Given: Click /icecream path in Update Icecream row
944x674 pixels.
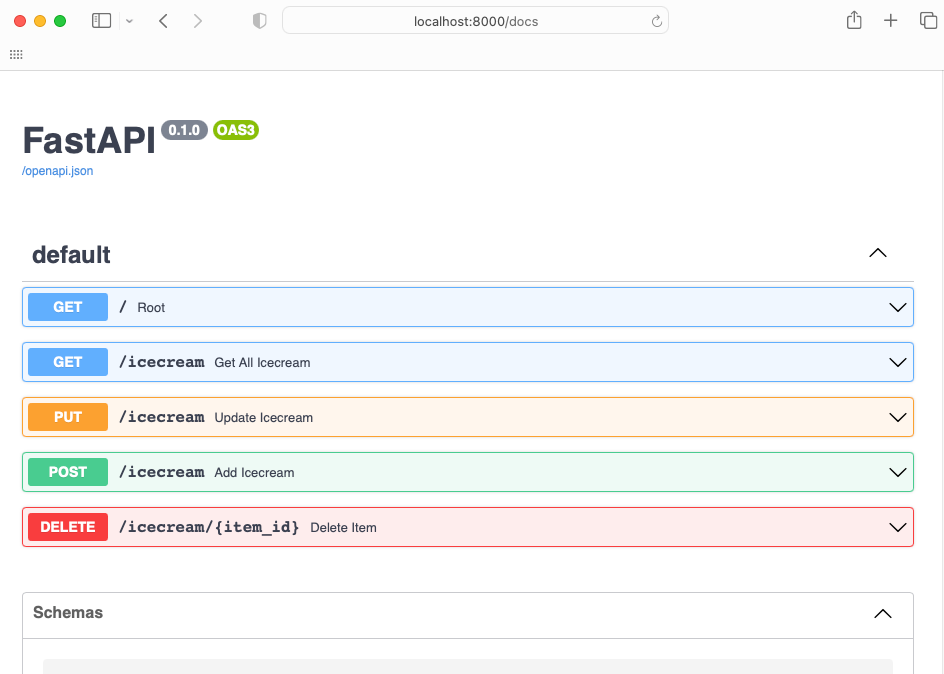Looking at the screenshot, I should tap(161, 417).
